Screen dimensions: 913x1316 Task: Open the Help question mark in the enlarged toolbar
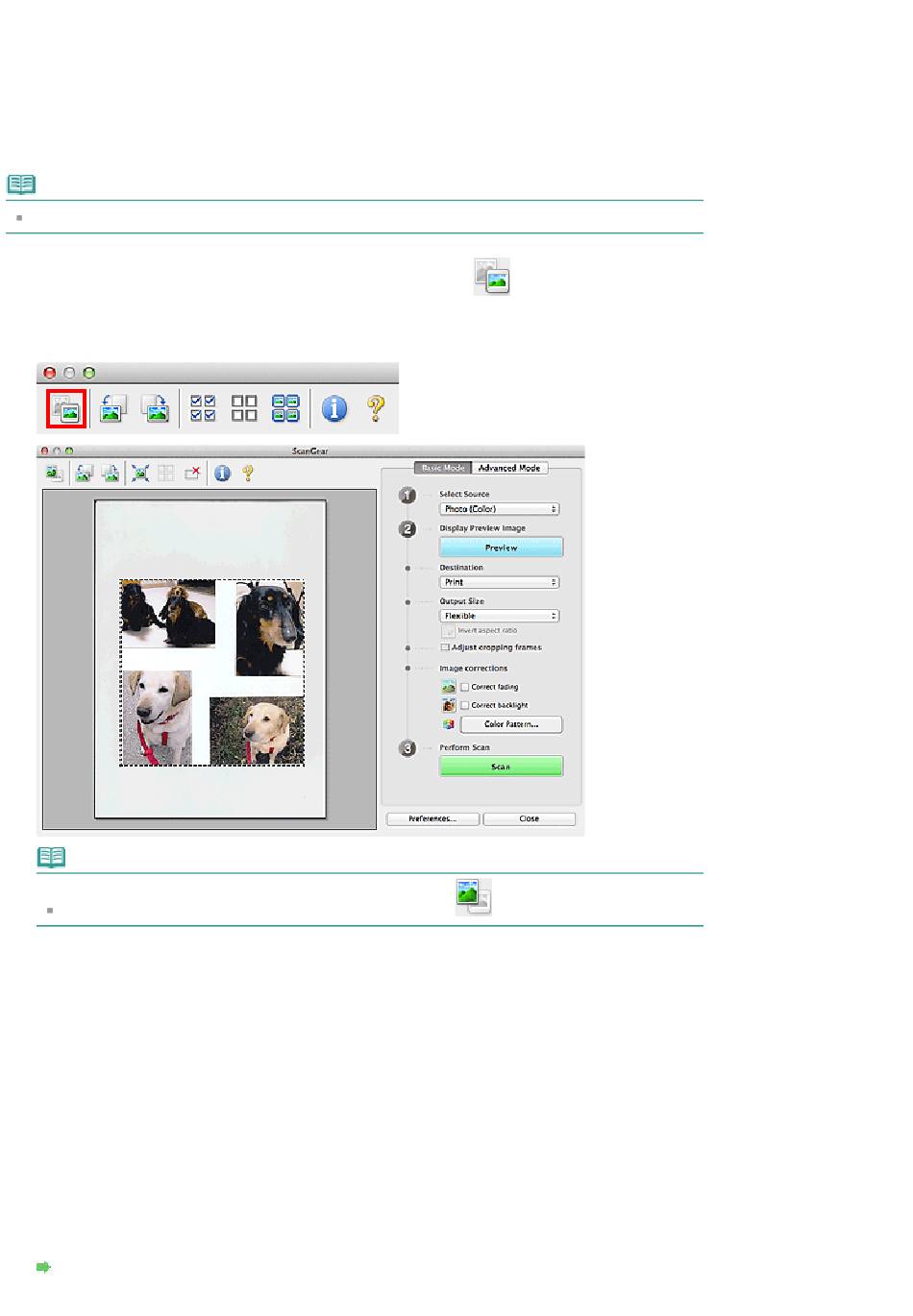tap(376, 408)
